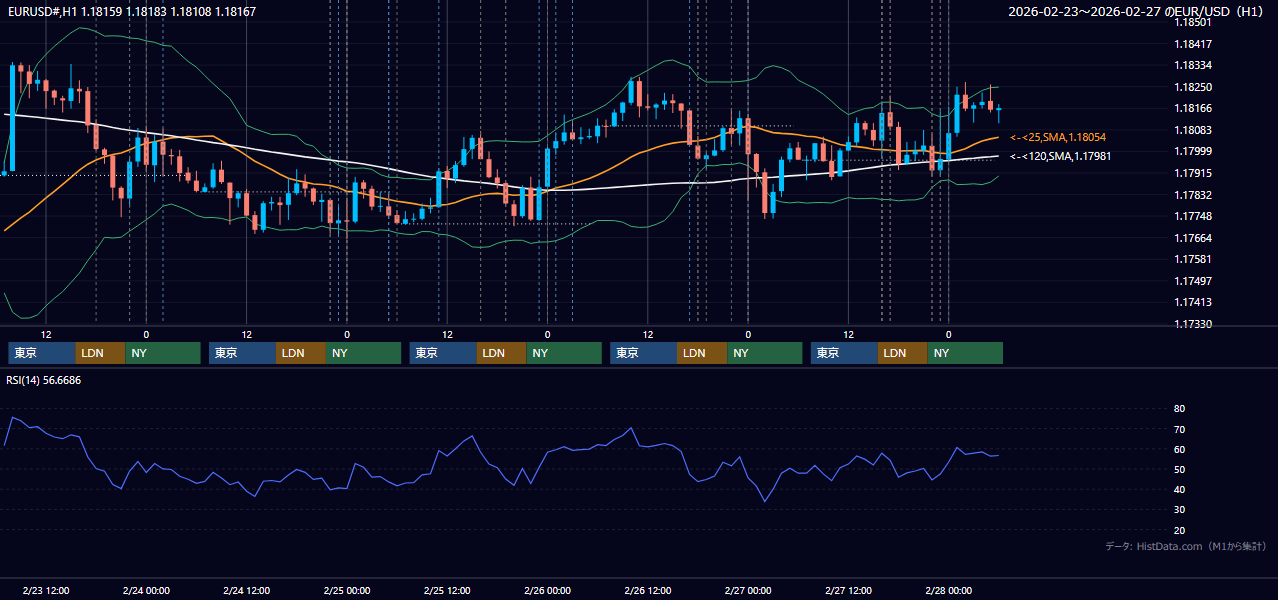Click price axis value 1.18417
Screen dimensions: 1278x600
1192,44
